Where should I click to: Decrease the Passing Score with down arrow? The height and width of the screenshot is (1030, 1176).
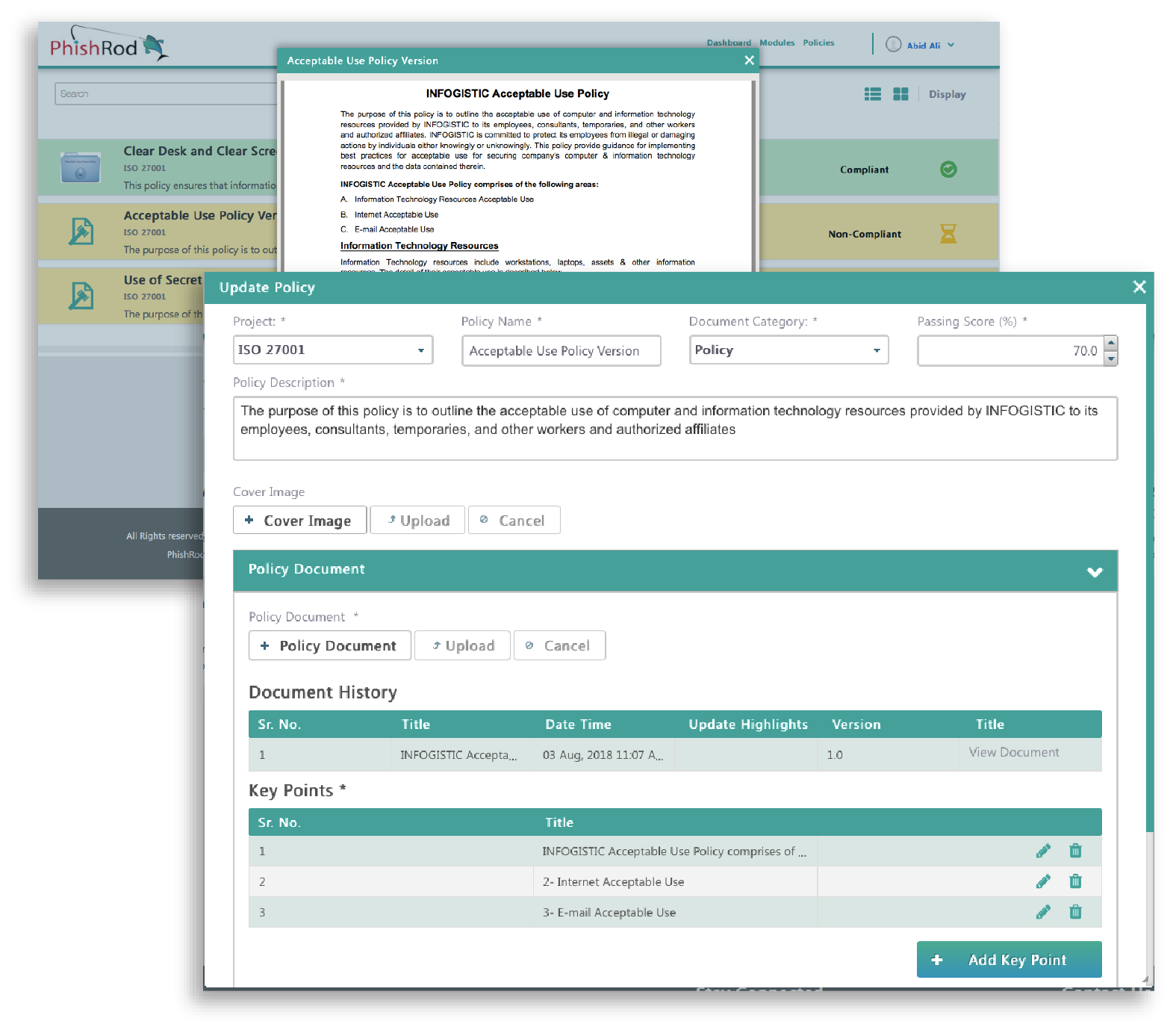(1111, 359)
